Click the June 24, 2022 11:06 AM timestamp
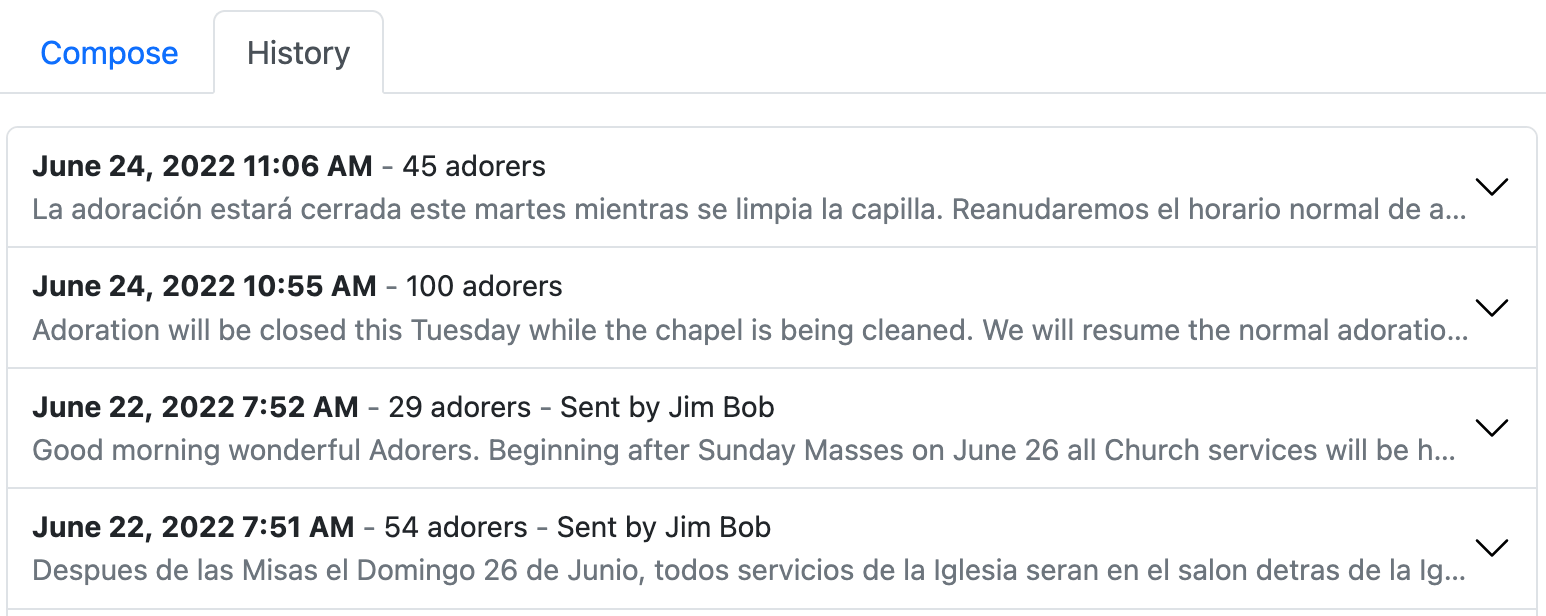This screenshot has height=616, width=1546. point(202,166)
